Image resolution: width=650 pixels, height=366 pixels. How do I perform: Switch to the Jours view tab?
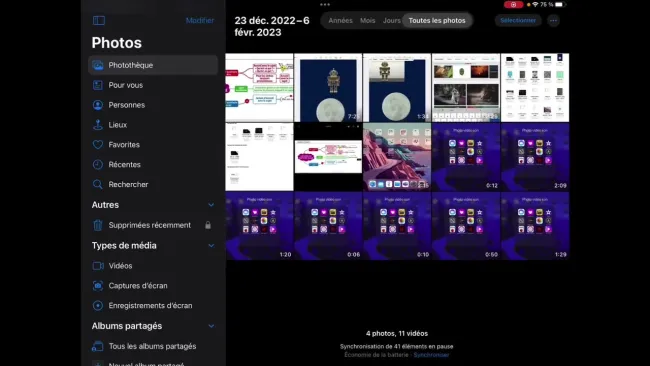pos(391,20)
